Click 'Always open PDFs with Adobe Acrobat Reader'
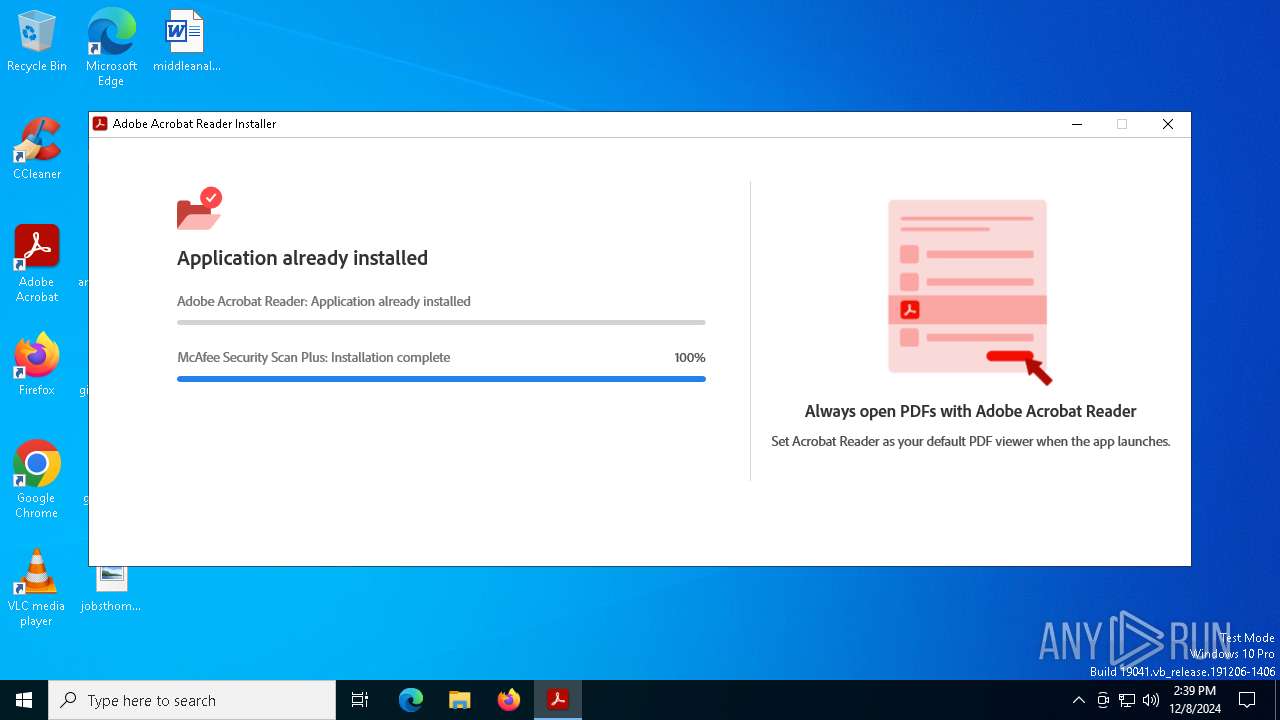The image size is (1280, 720). pyautogui.click(x=971, y=411)
